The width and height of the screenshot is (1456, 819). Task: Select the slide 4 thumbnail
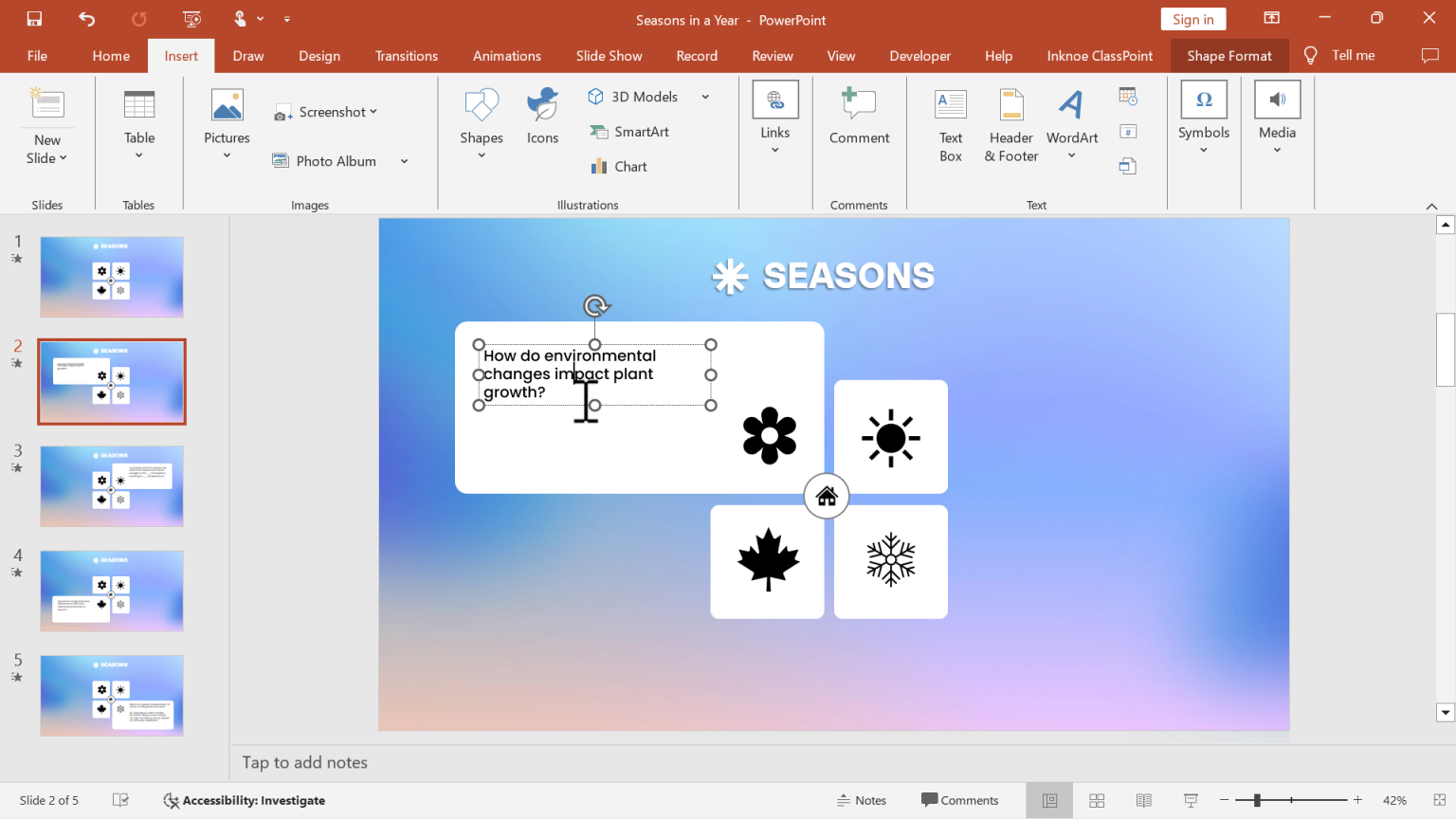click(x=111, y=591)
